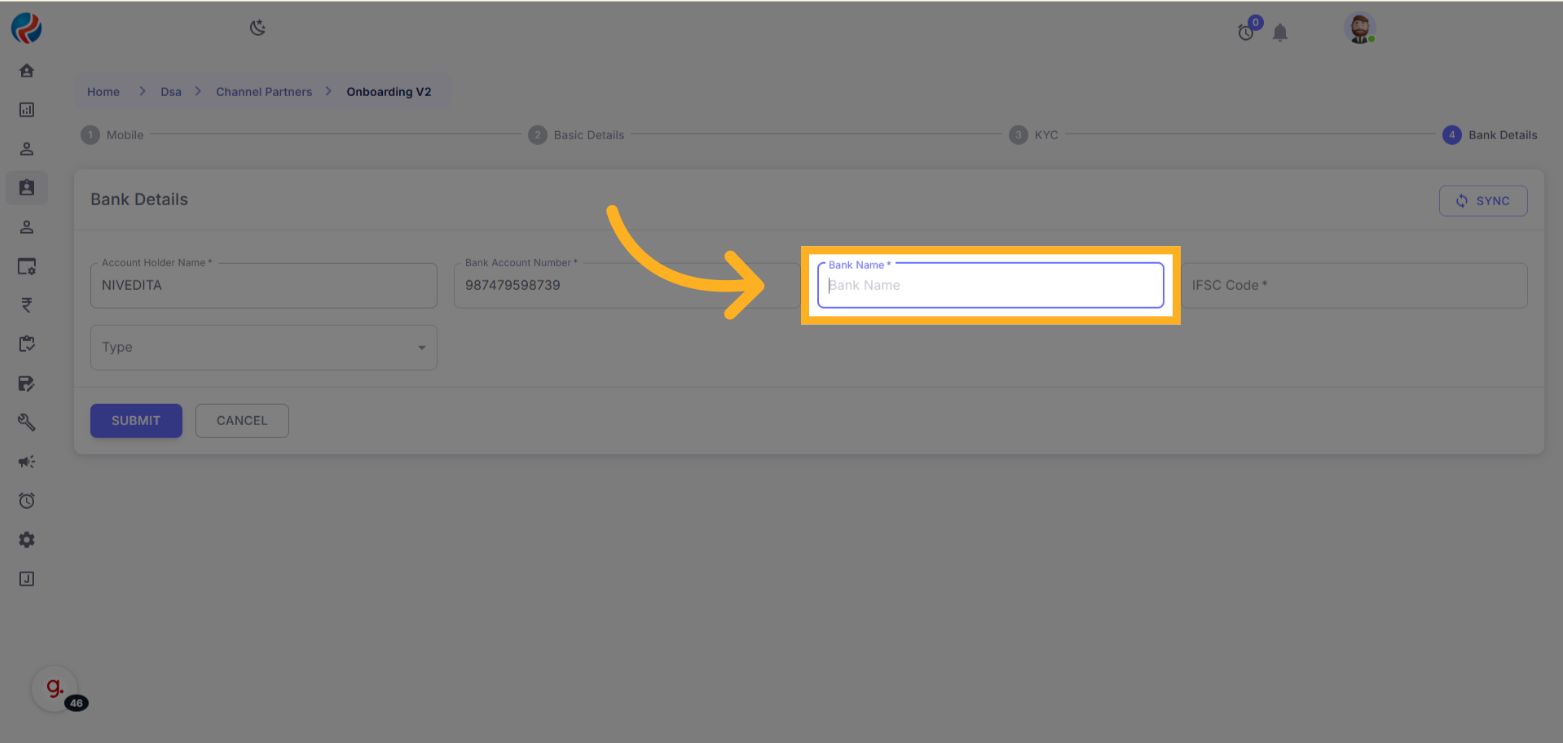Click the CANCEL button
The width and height of the screenshot is (1563, 743).
(x=242, y=421)
